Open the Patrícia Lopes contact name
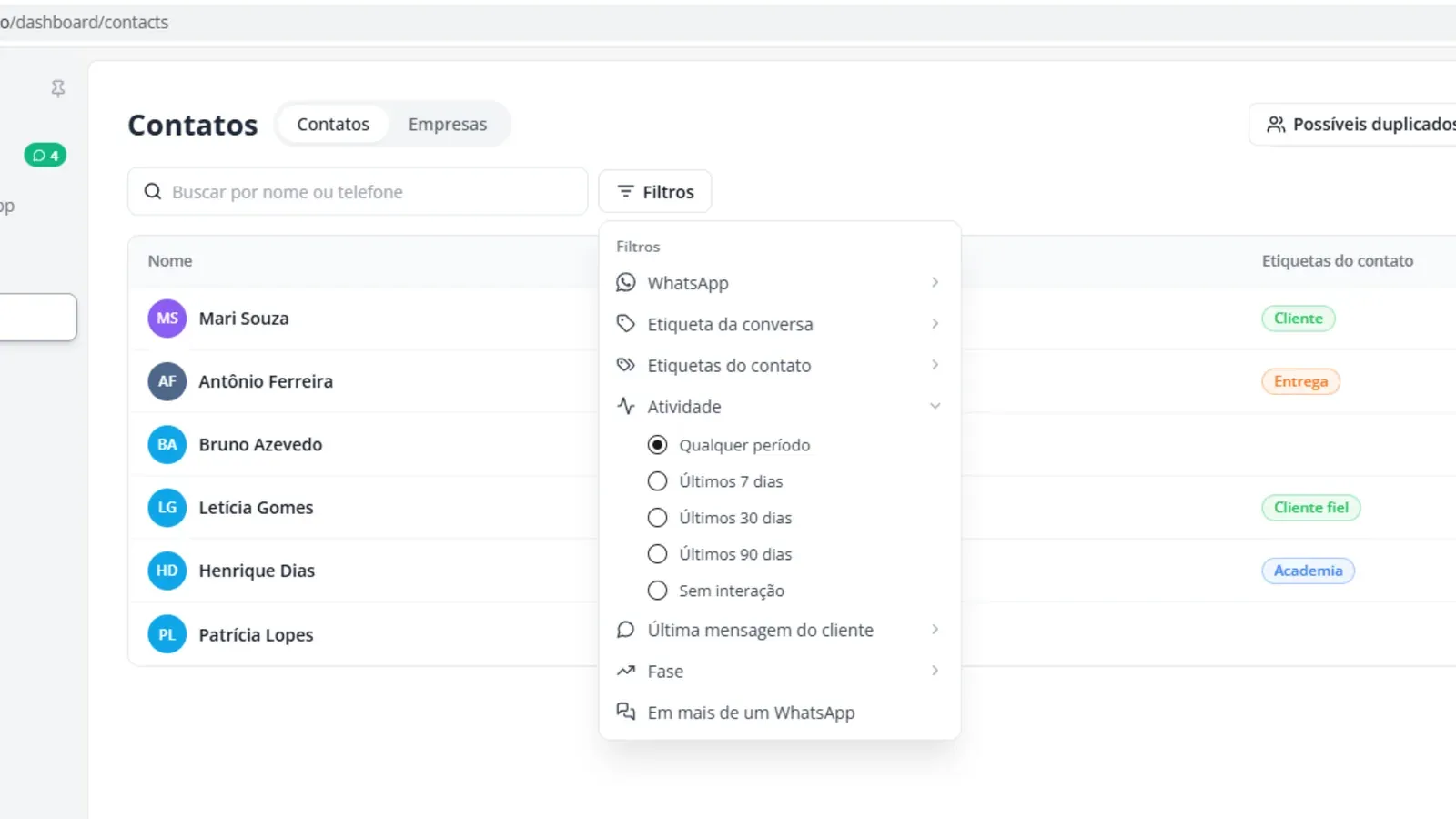Viewport: 1456px width, 819px height. coord(256,635)
